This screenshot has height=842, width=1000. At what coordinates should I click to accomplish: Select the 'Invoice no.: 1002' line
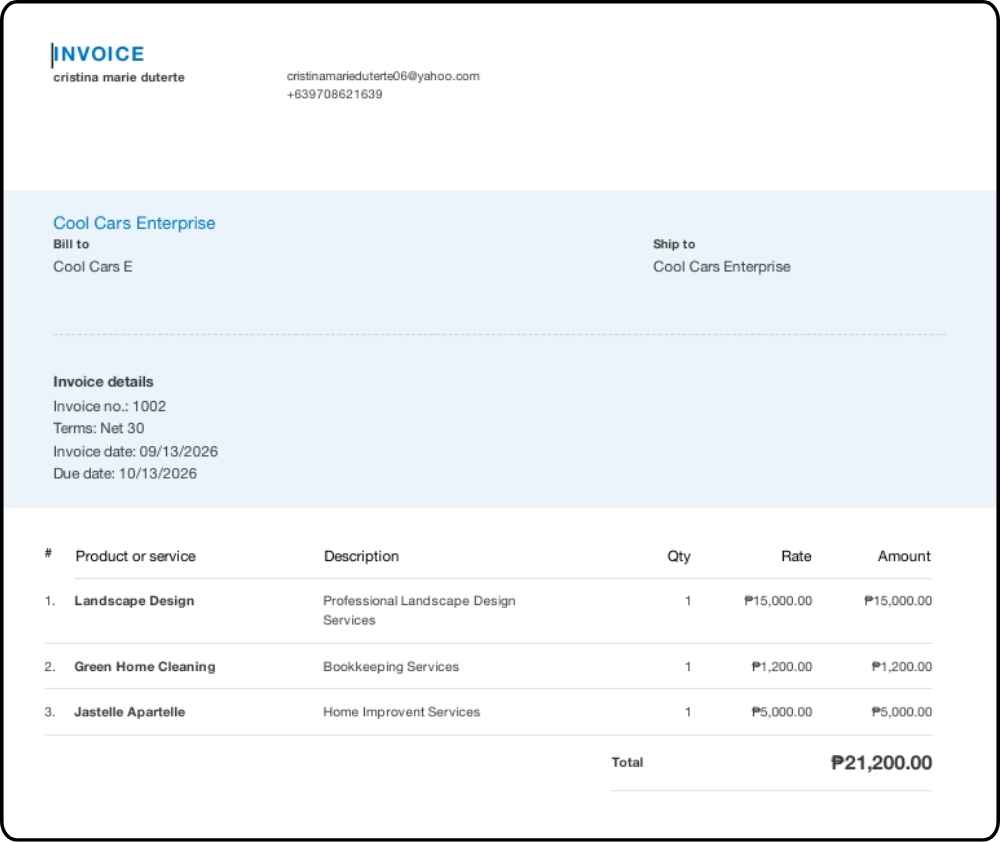[109, 406]
